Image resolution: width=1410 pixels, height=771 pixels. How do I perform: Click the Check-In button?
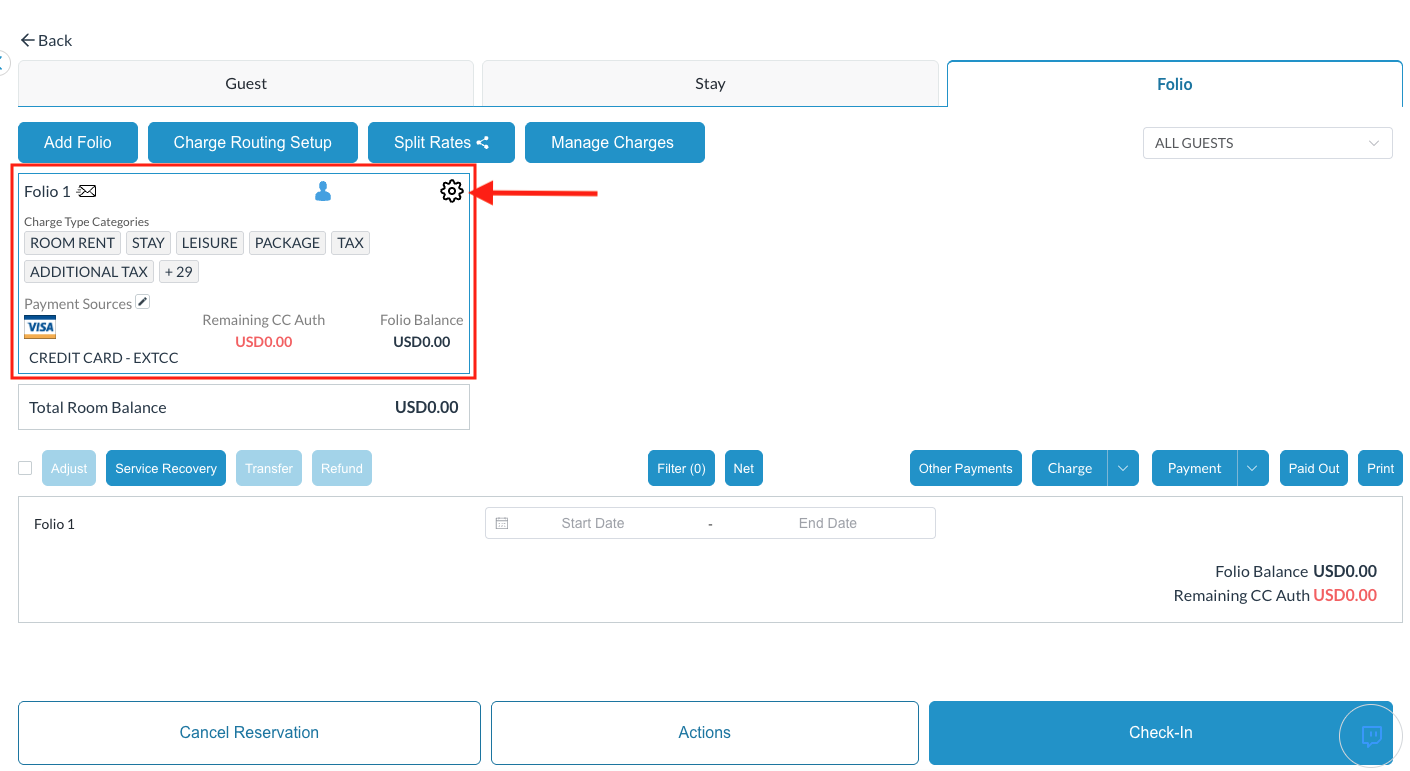pyautogui.click(x=1160, y=732)
